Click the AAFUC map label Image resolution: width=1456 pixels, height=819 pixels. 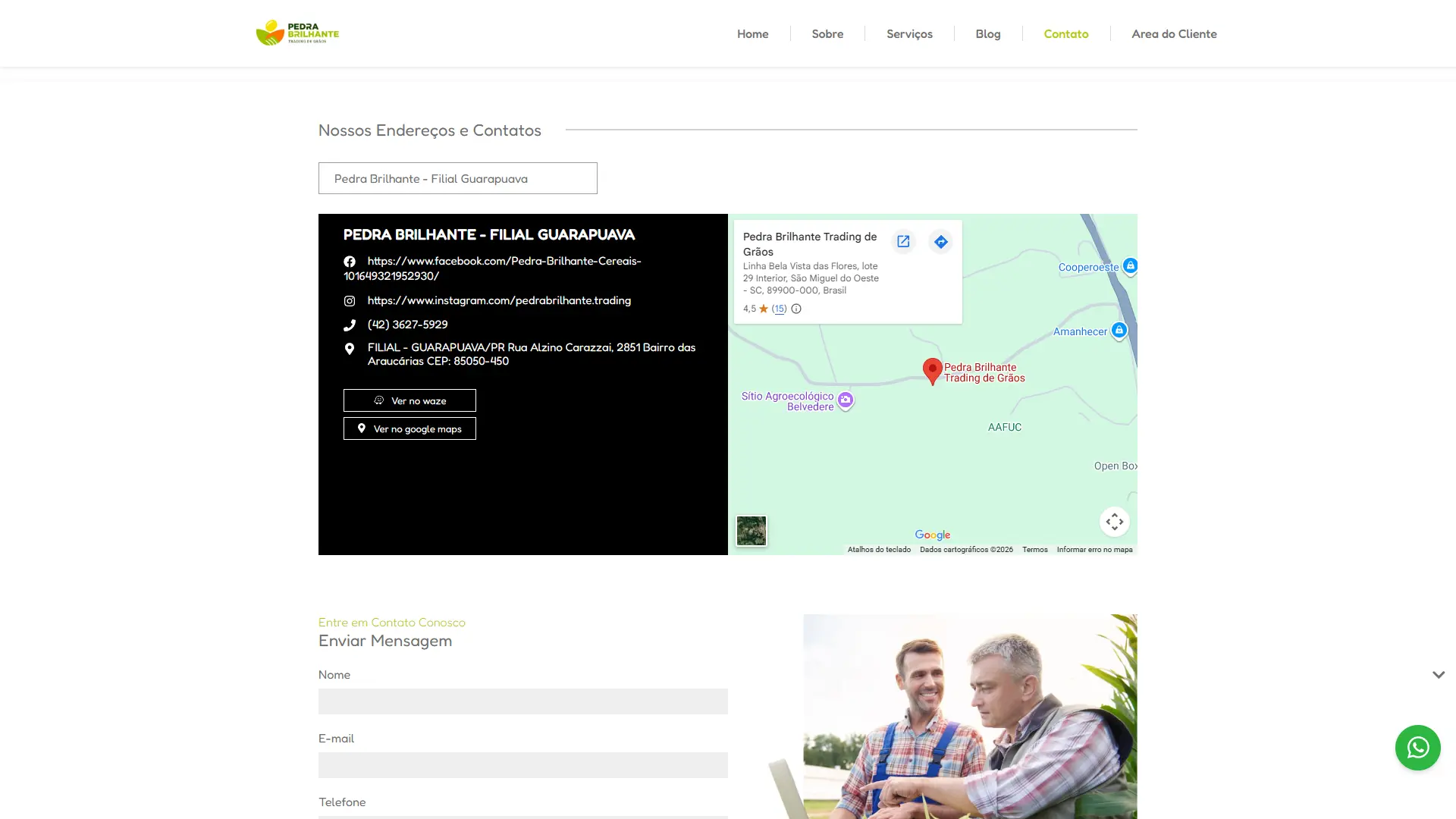click(x=1004, y=428)
